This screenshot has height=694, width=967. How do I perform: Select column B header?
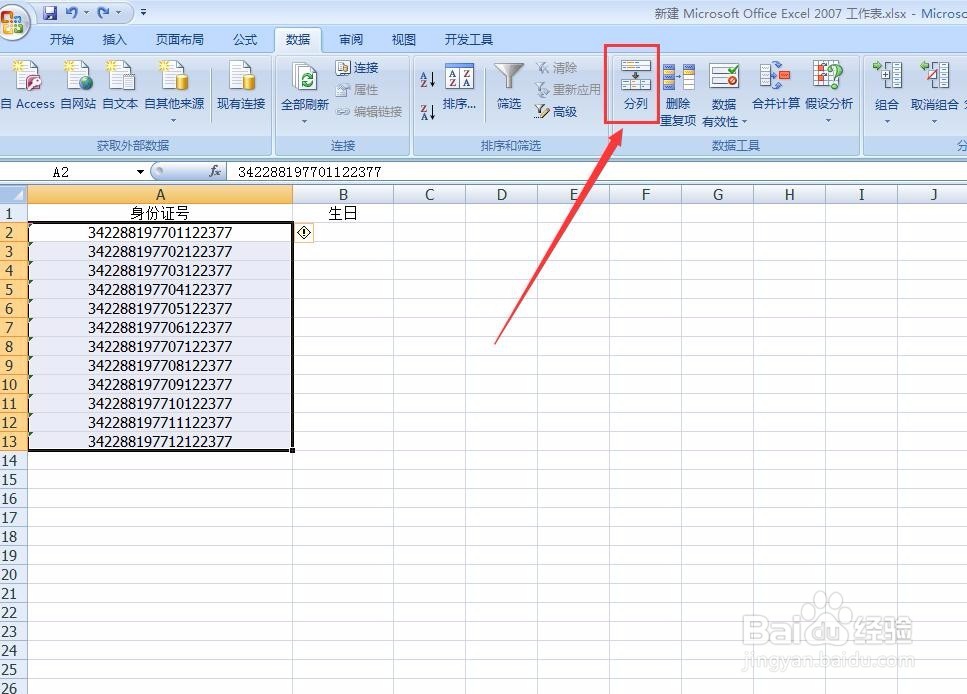[344, 195]
